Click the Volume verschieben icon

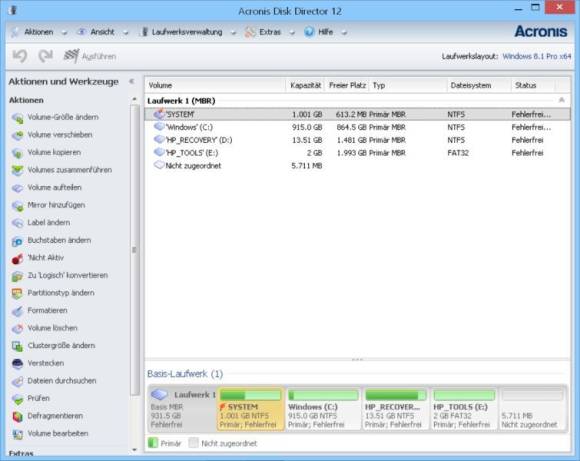click(17, 135)
